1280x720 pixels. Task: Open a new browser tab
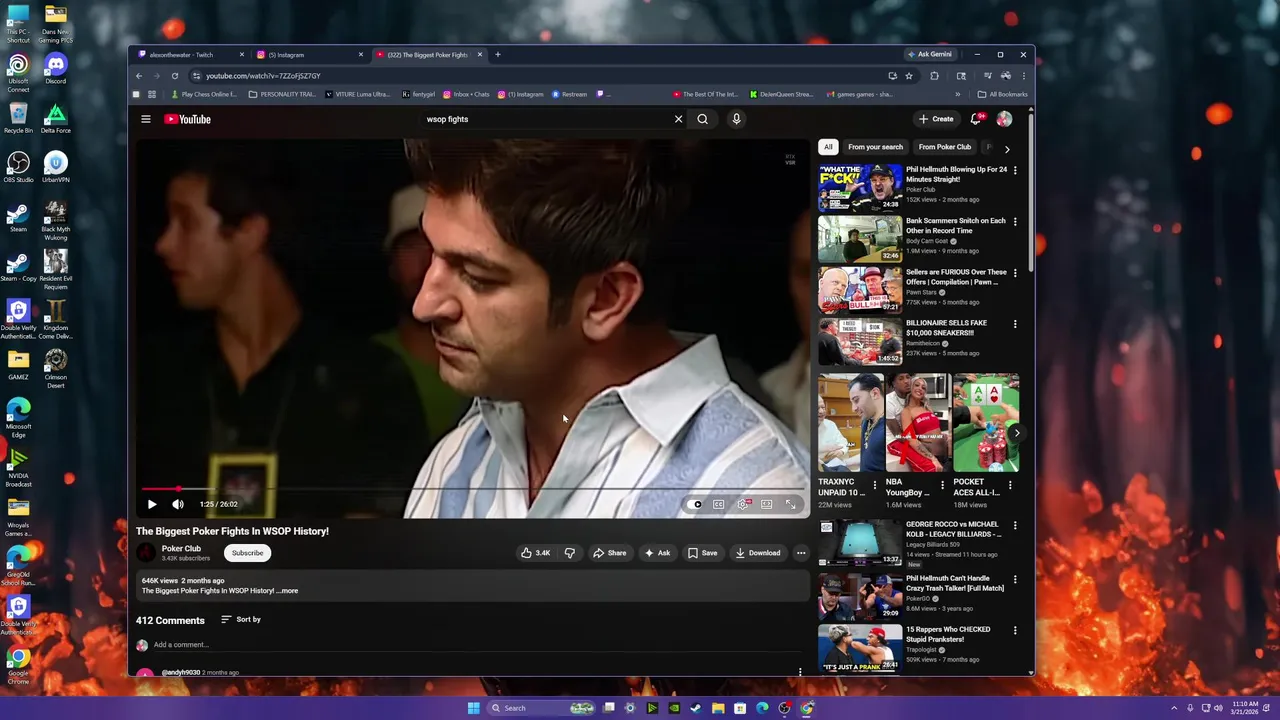498,55
